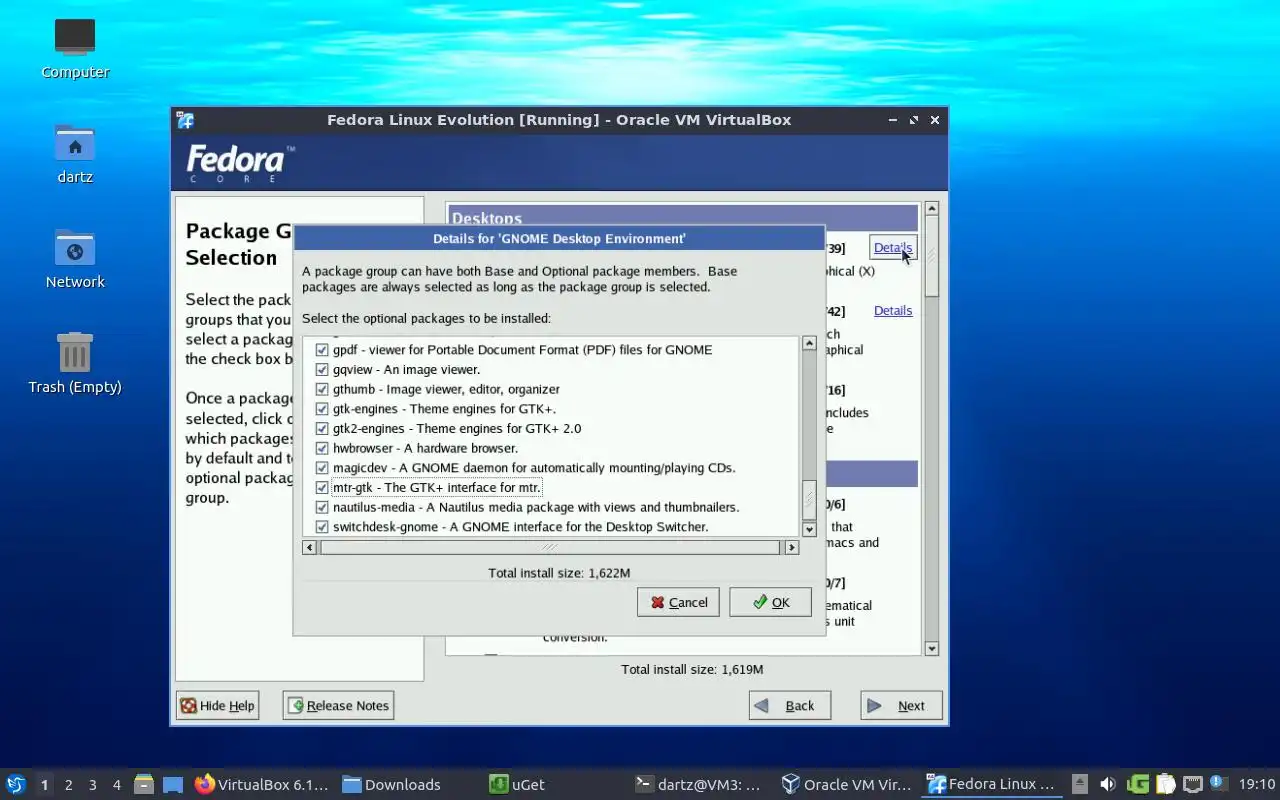1280x800 pixels.
Task: Click the volume speaker tray icon
Action: coord(1108,784)
